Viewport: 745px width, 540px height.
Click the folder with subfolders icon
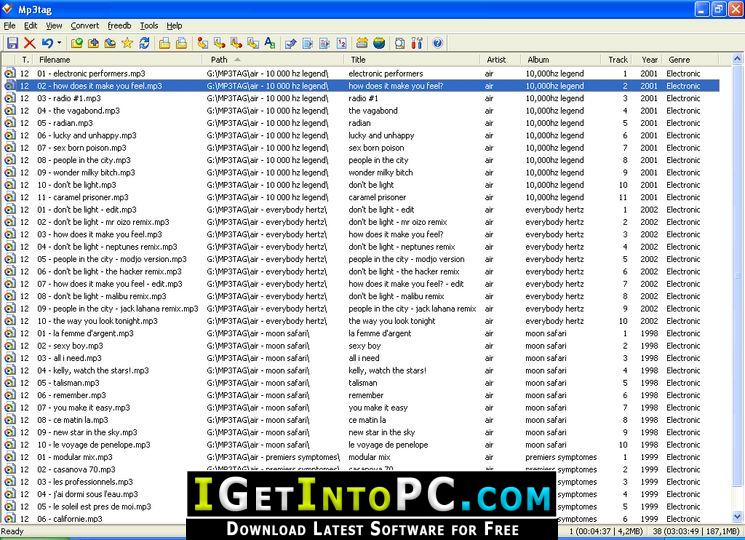tap(110, 43)
